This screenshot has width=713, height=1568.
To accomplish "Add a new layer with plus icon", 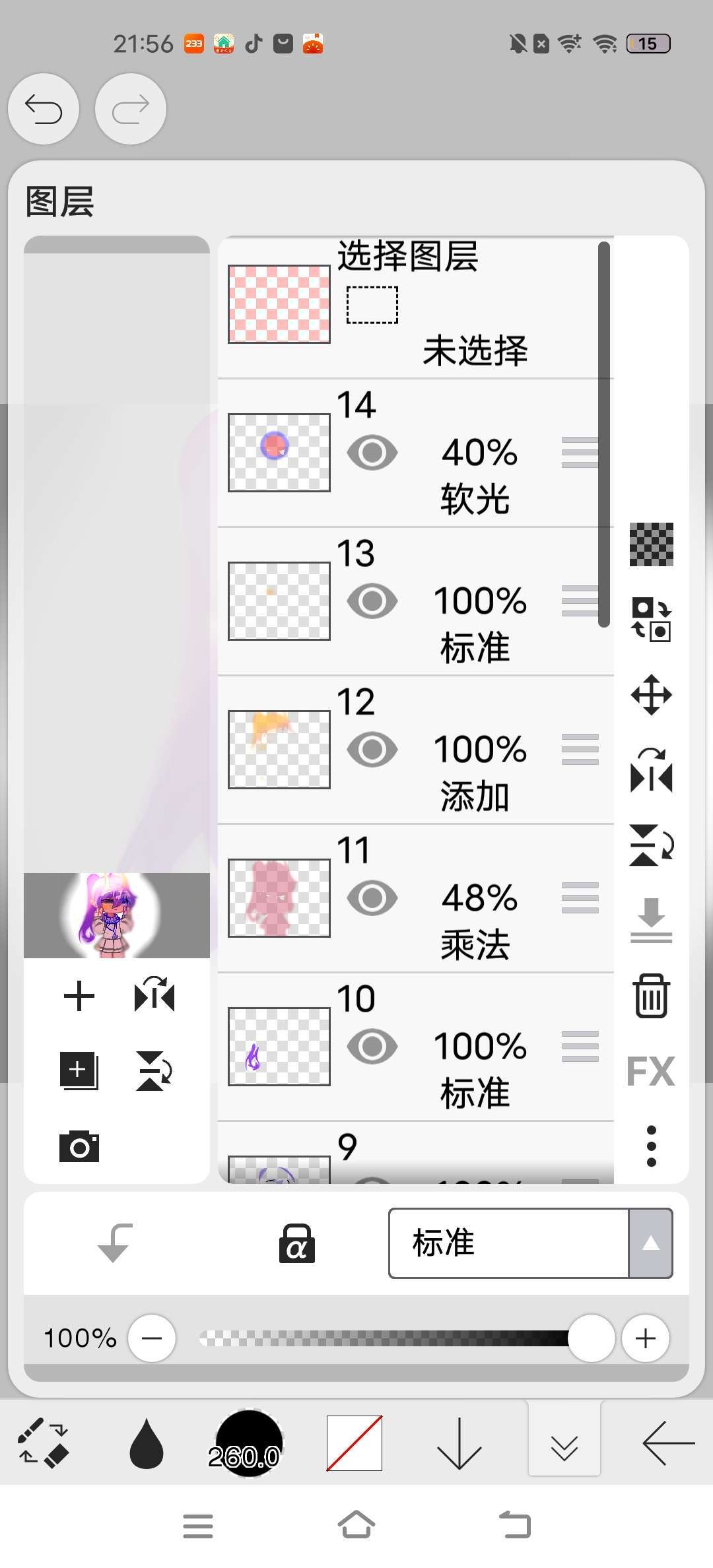I will click(x=79, y=996).
